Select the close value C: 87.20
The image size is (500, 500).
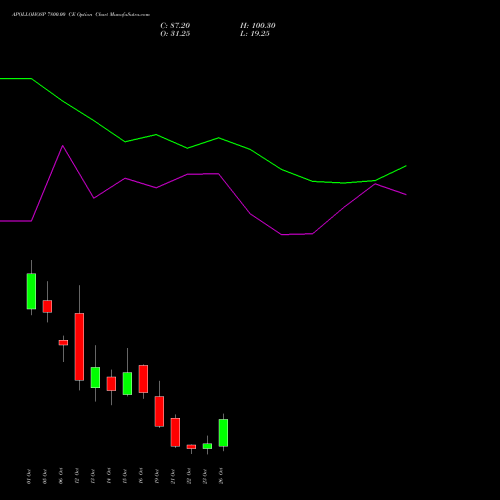pyautogui.click(x=175, y=26)
